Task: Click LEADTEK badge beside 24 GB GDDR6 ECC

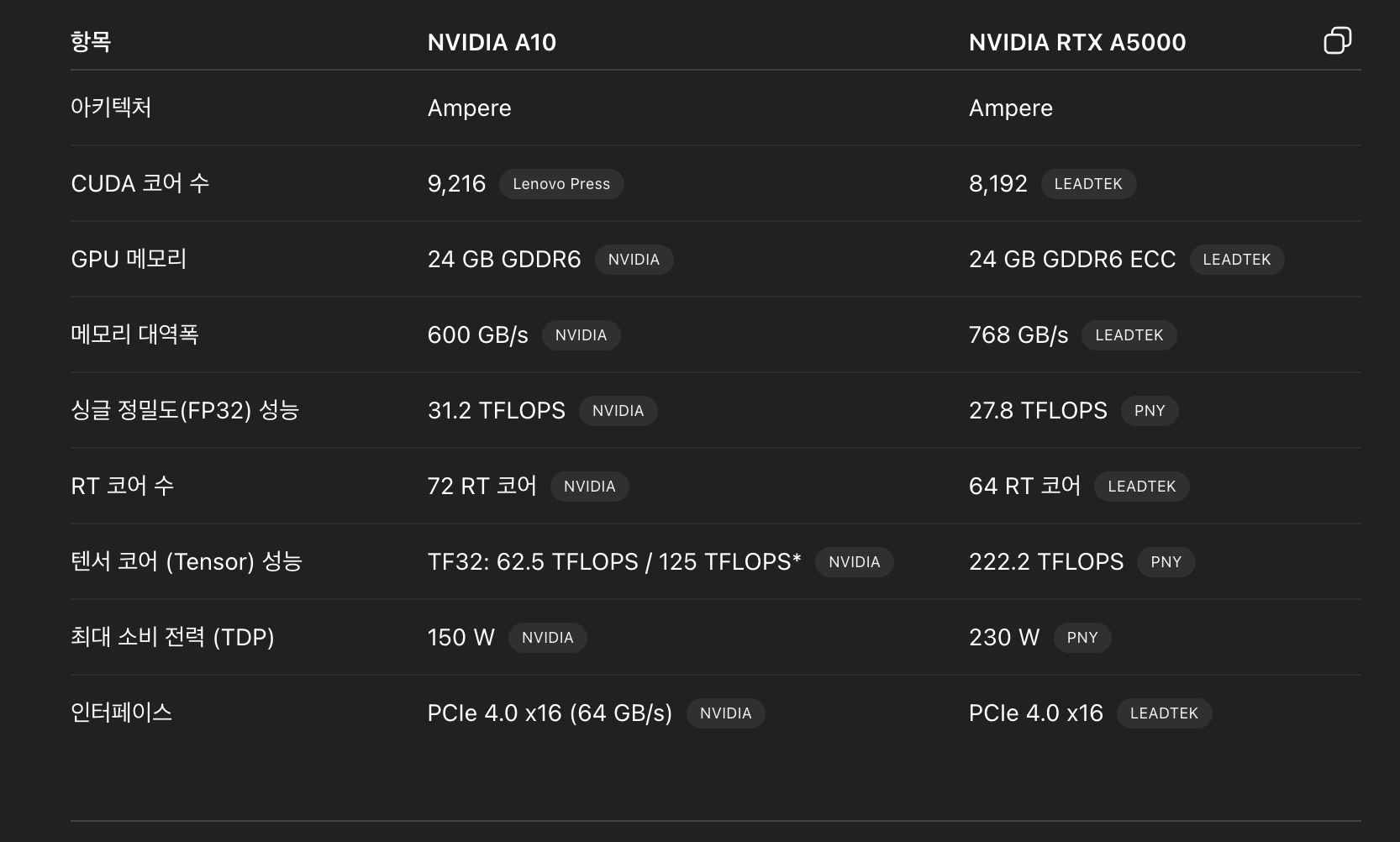Action: [1236, 260]
